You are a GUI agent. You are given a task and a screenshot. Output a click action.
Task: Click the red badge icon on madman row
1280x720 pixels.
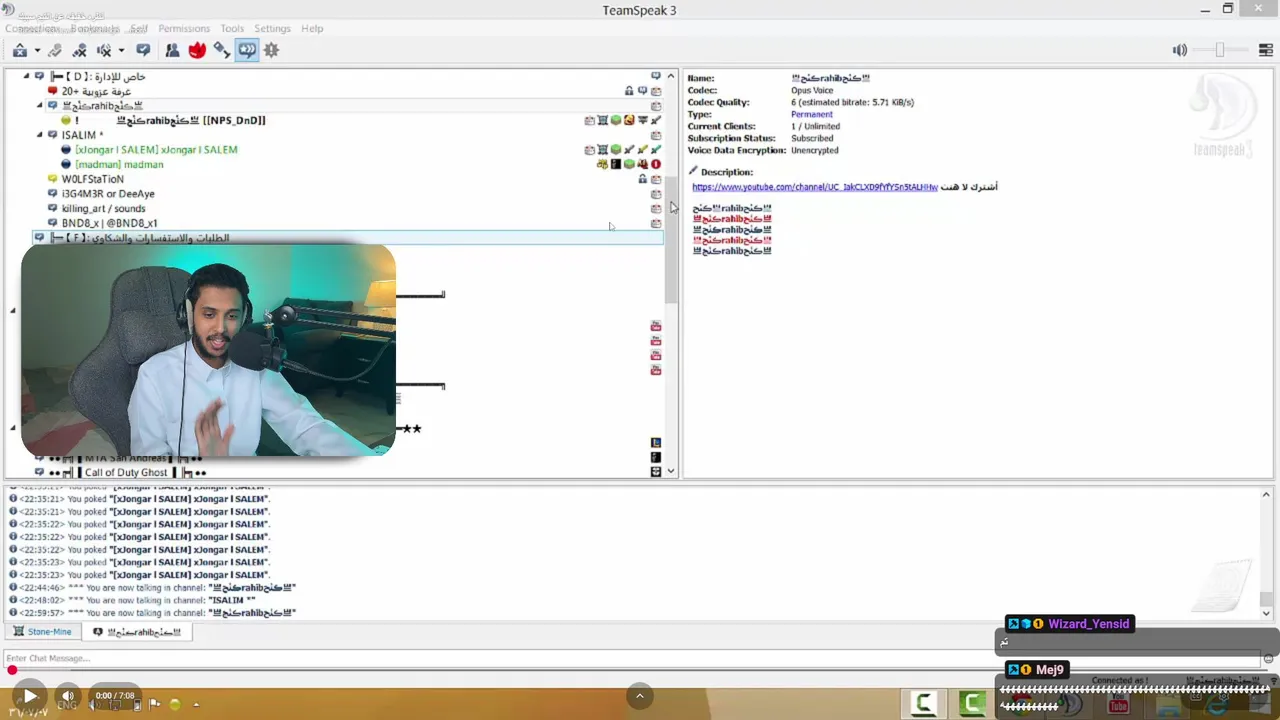656,164
